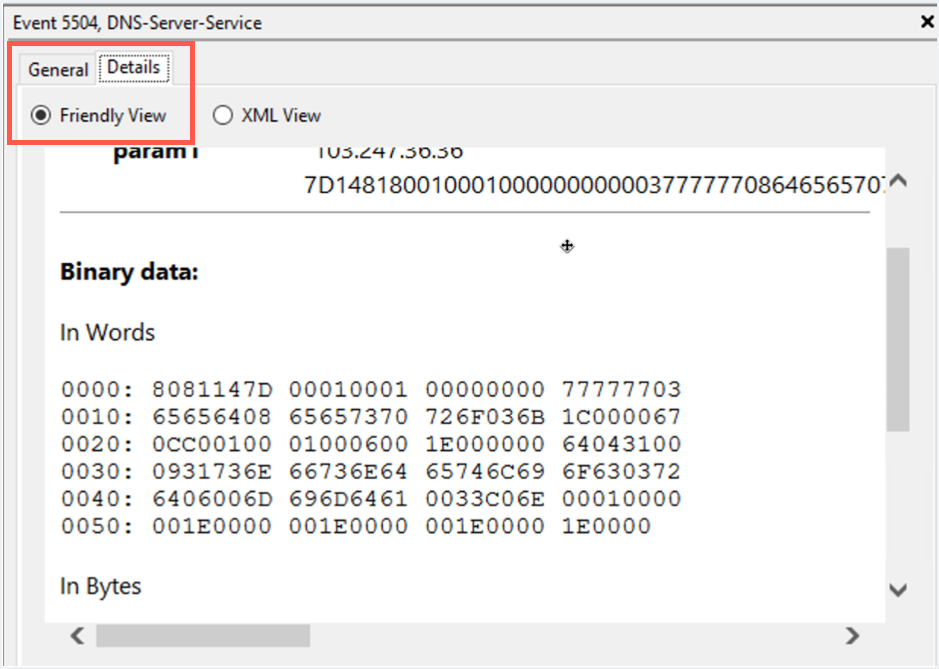Image resolution: width=939 pixels, height=669 pixels.
Task: Hit the horizontal scrollbar left arrow
Action: [x=75, y=635]
